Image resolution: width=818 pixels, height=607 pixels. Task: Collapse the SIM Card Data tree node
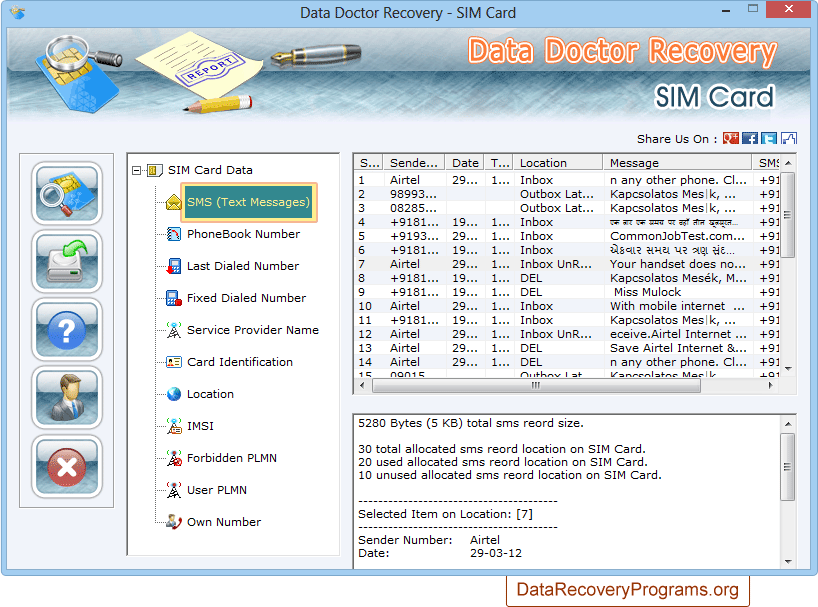tap(137, 171)
